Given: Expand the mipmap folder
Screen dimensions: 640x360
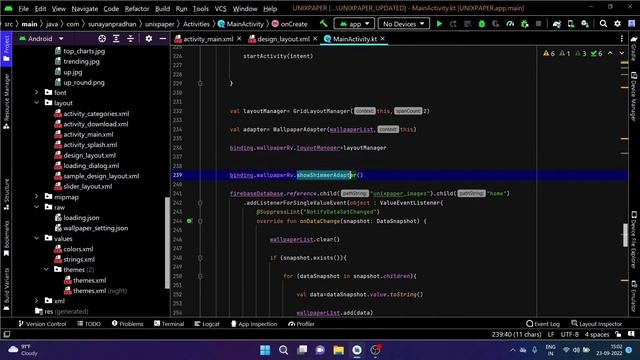Looking at the screenshot, I should pos(37,197).
